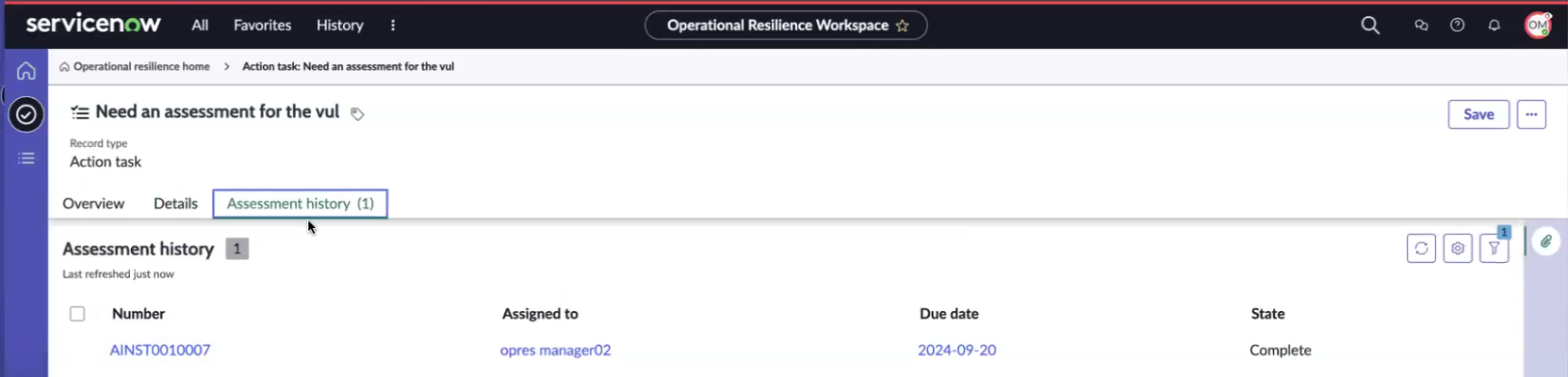Open the OM user avatar
This screenshot has height=377, width=1568.
tap(1538, 25)
